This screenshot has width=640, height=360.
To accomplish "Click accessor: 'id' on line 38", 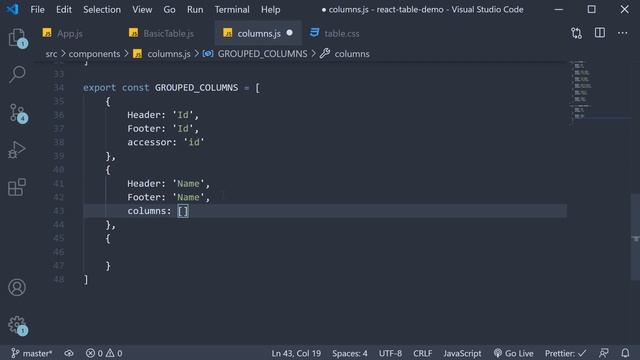I will click(166, 142).
